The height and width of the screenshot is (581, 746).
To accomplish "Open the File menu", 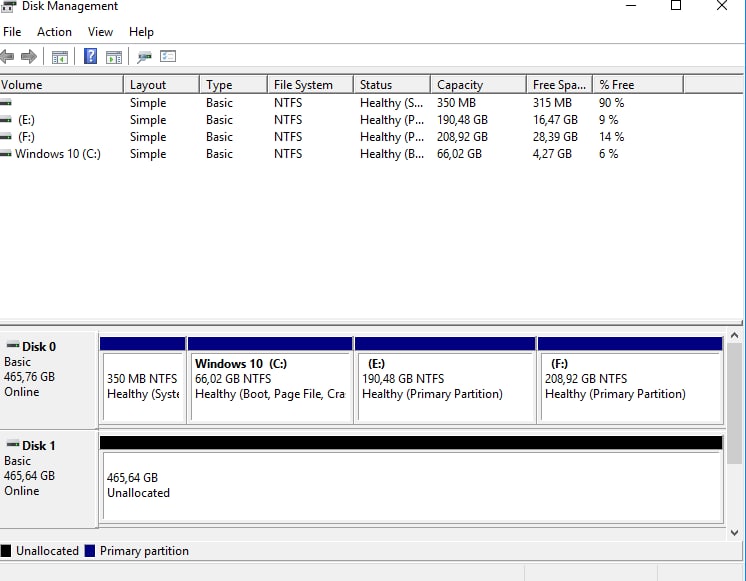I will (12, 32).
